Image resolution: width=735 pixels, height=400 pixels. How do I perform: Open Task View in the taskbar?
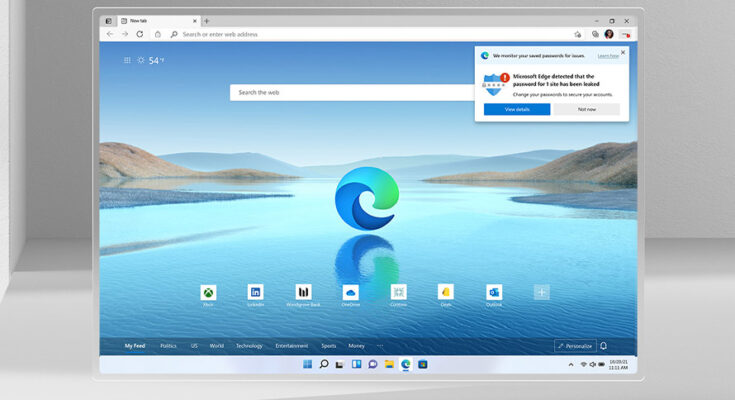(340, 364)
